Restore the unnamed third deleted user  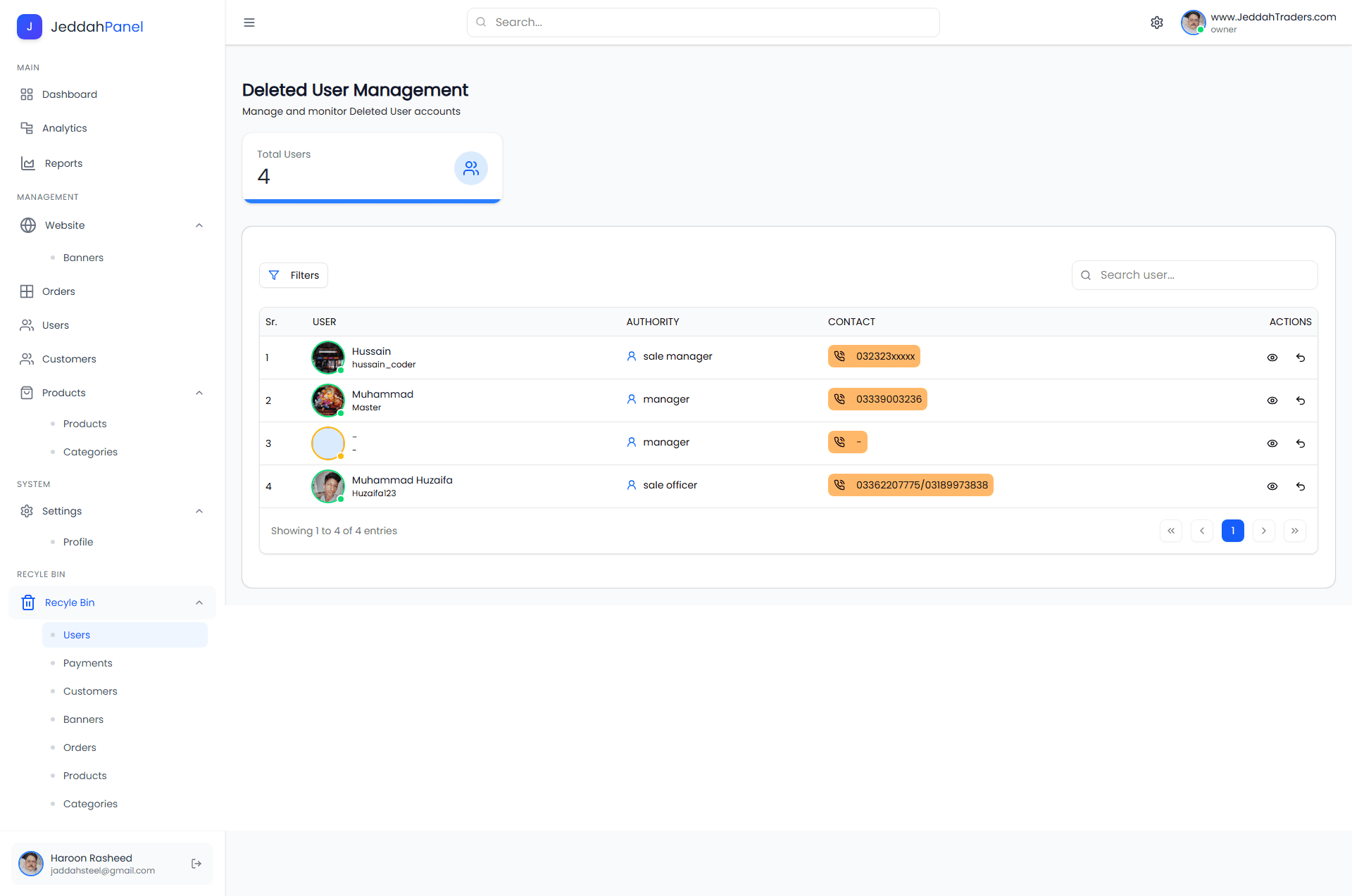click(x=1301, y=443)
